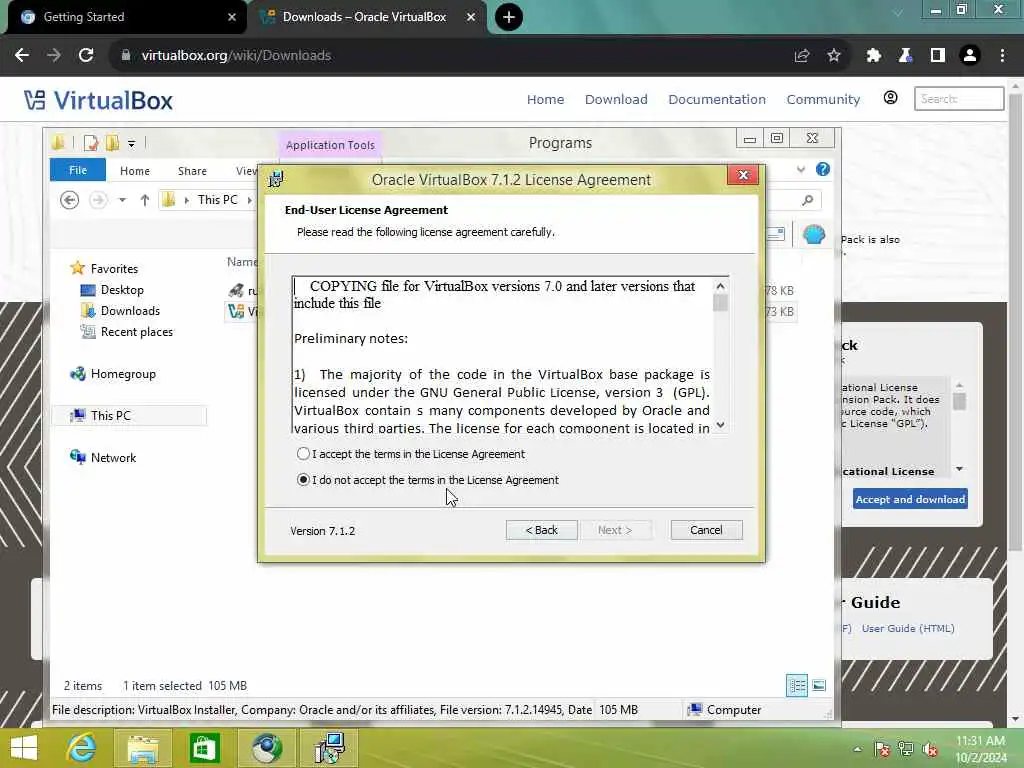Select Application Tools contextual tab
1024x768 pixels.
pyautogui.click(x=330, y=145)
